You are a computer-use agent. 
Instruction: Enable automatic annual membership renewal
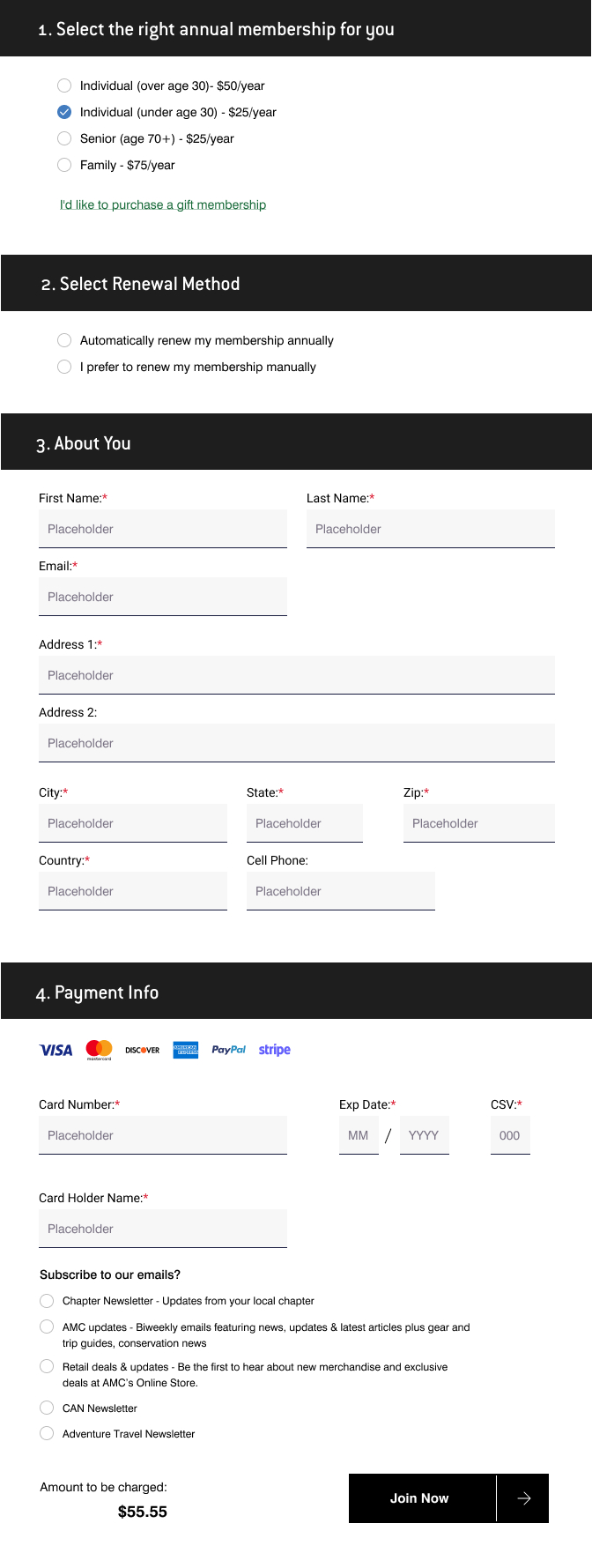point(64,340)
